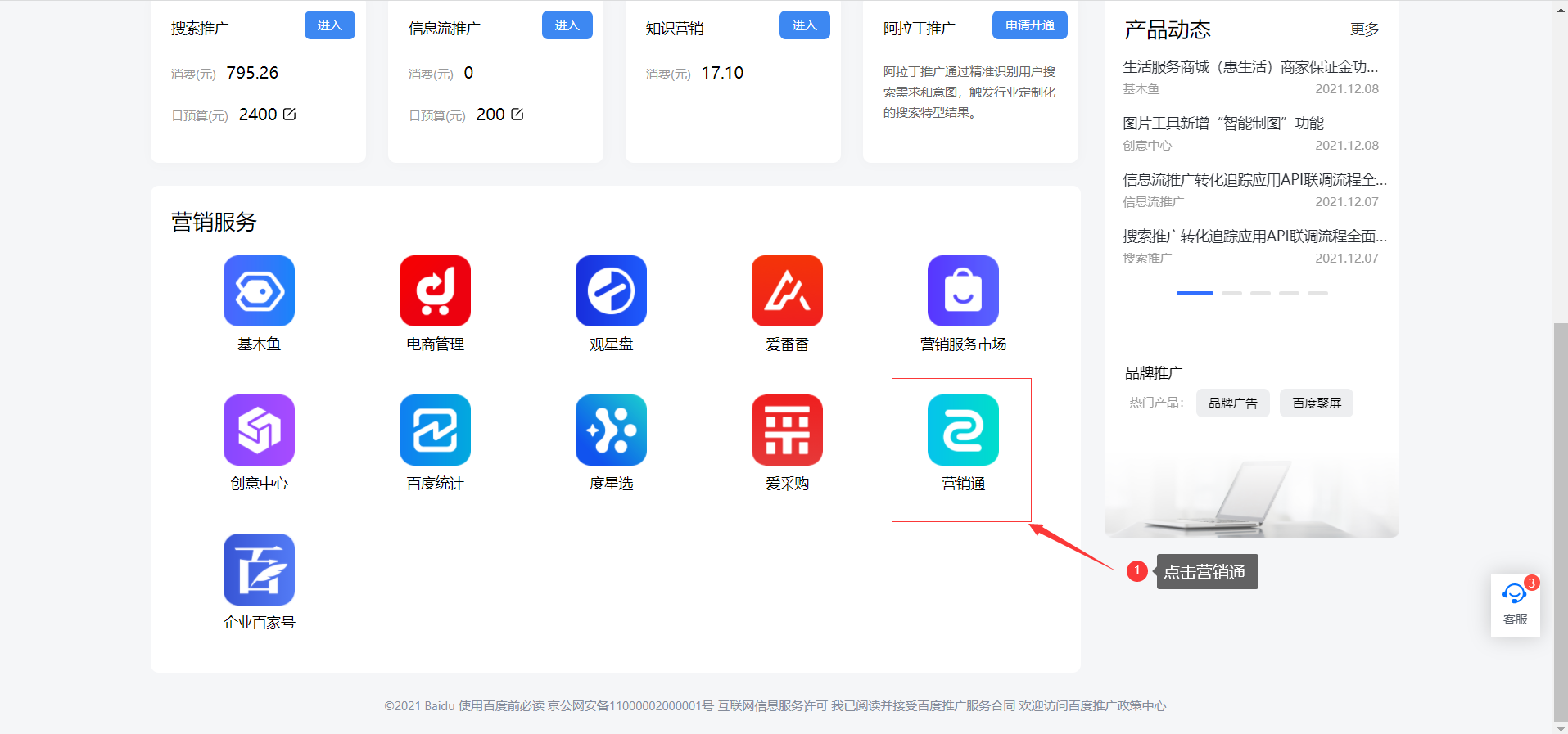Open the 基木鱼 service icon
The image size is (1568, 734).
[x=259, y=290]
